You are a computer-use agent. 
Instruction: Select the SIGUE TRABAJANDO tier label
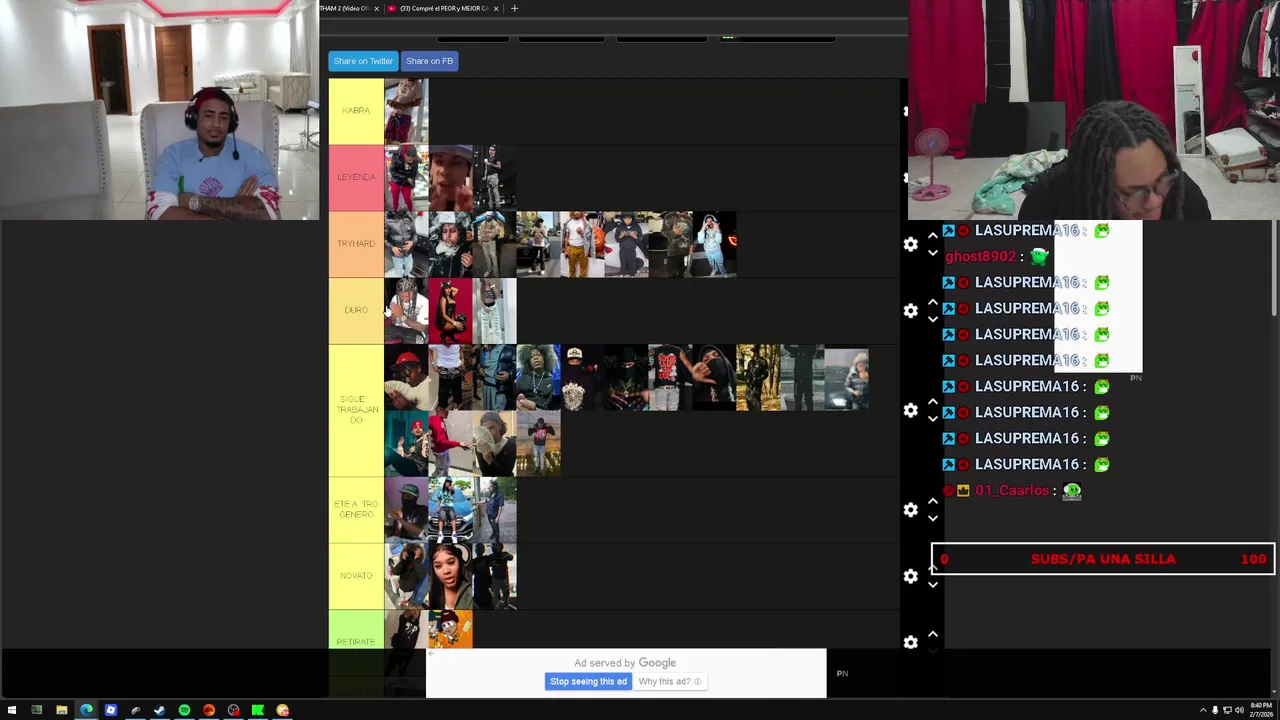(356, 410)
